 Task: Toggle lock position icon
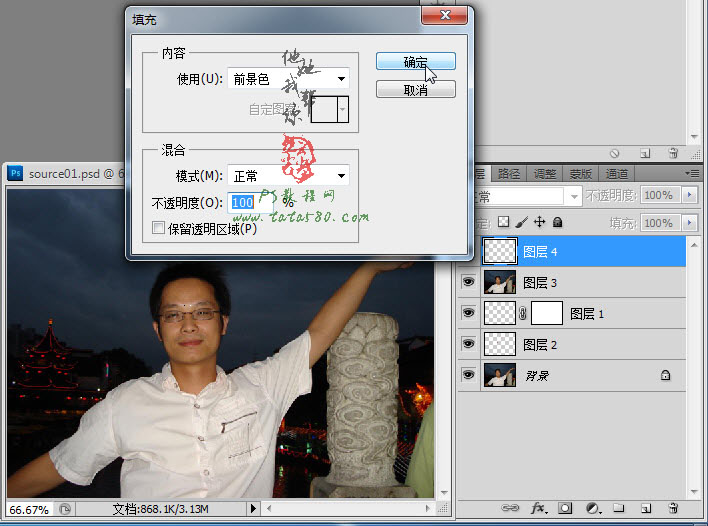click(540, 222)
